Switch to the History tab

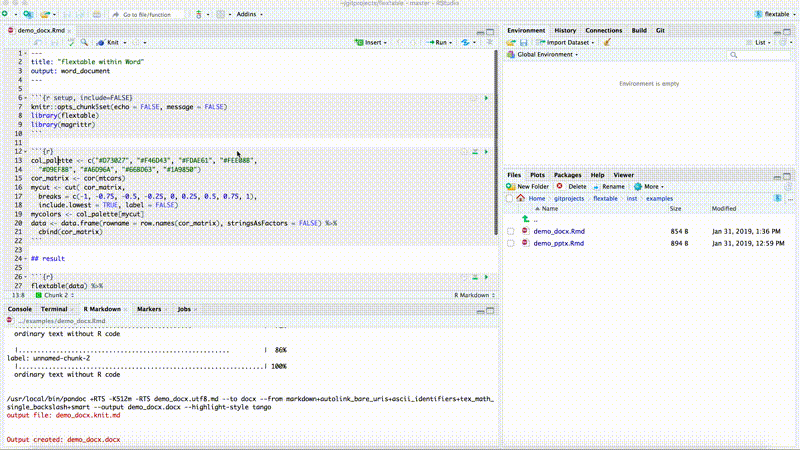pos(565,31)
